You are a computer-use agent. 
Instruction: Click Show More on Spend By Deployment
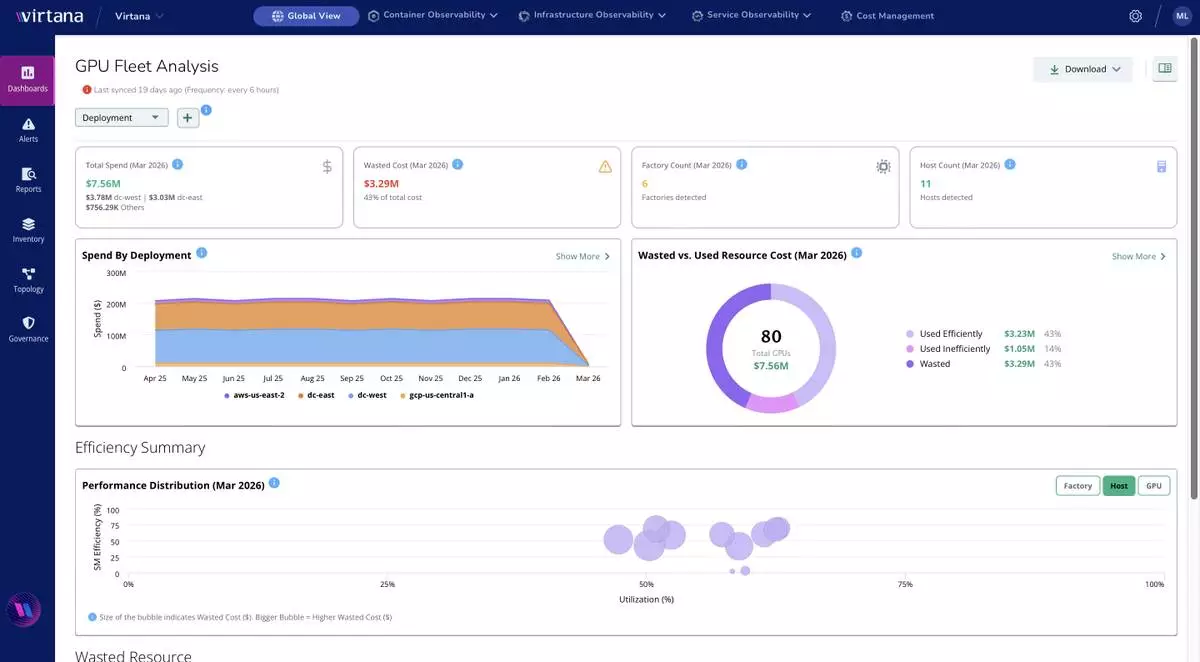coord(582,257)
